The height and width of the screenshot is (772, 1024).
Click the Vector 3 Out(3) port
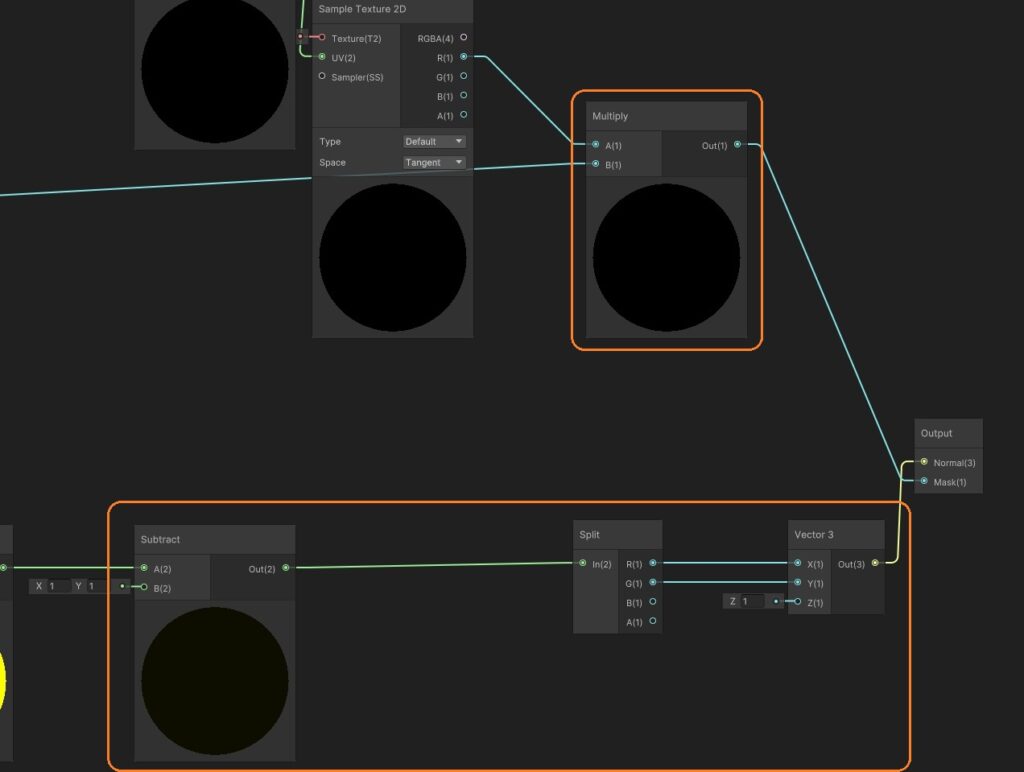coord(875,564)
